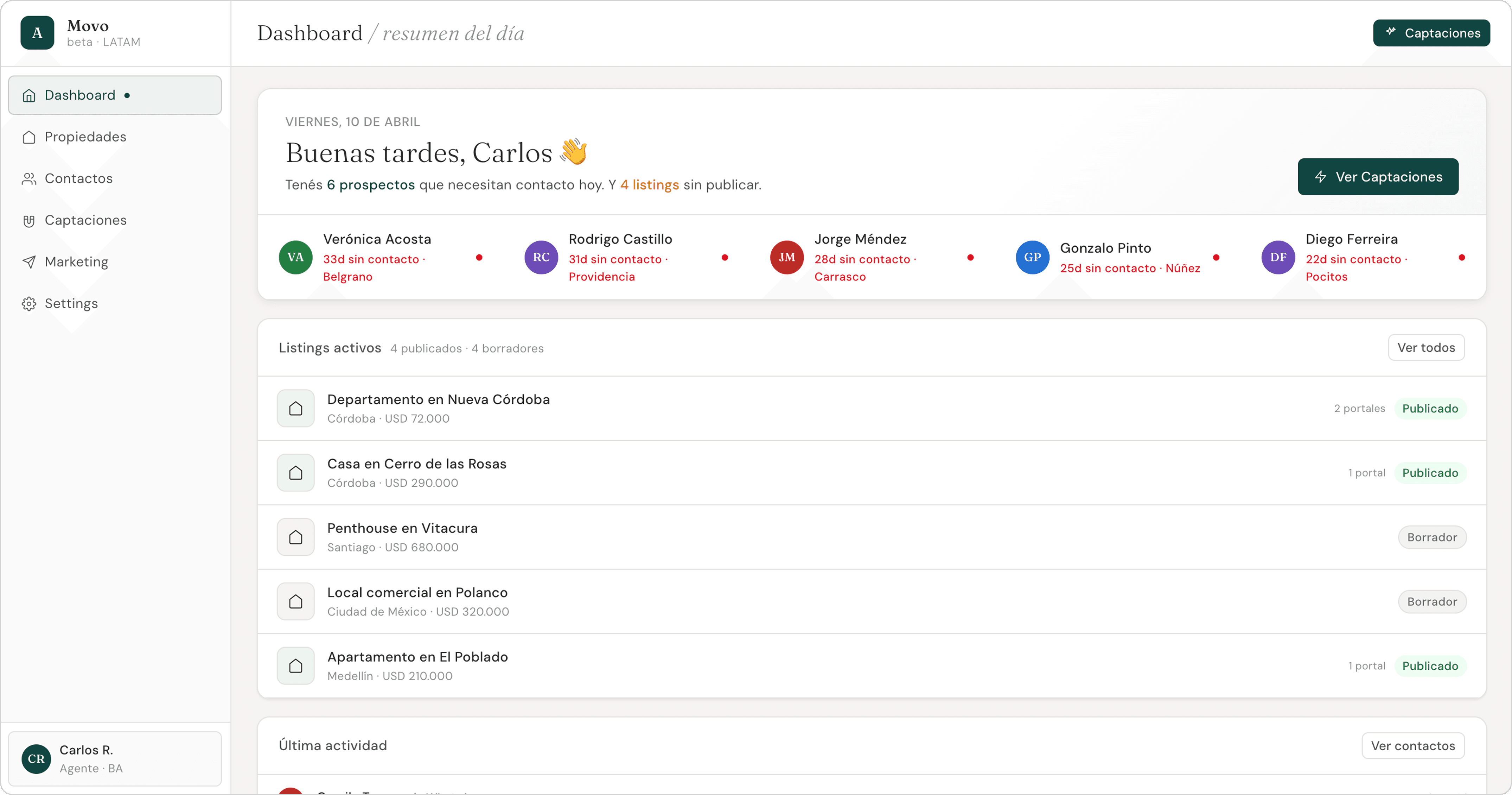Click the Propiedades house icon in sidebar
Image resolution: width=1512 pixels, height=795 pixels.
[29, 137]
